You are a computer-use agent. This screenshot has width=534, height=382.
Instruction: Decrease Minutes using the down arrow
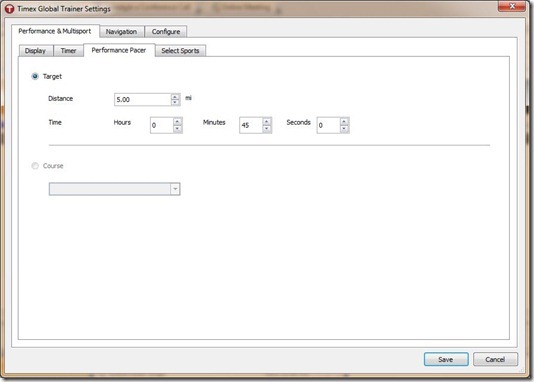267,129
